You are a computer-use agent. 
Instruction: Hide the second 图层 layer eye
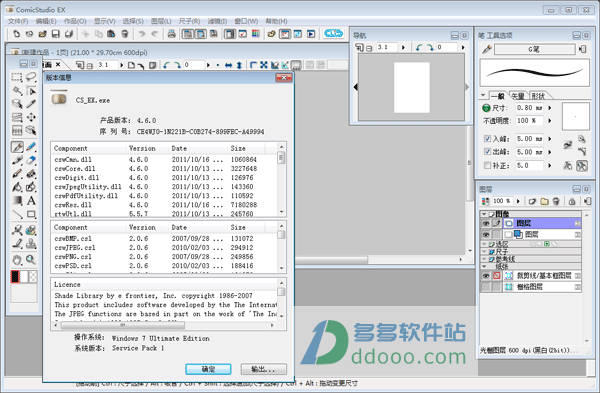click(486, 234)
